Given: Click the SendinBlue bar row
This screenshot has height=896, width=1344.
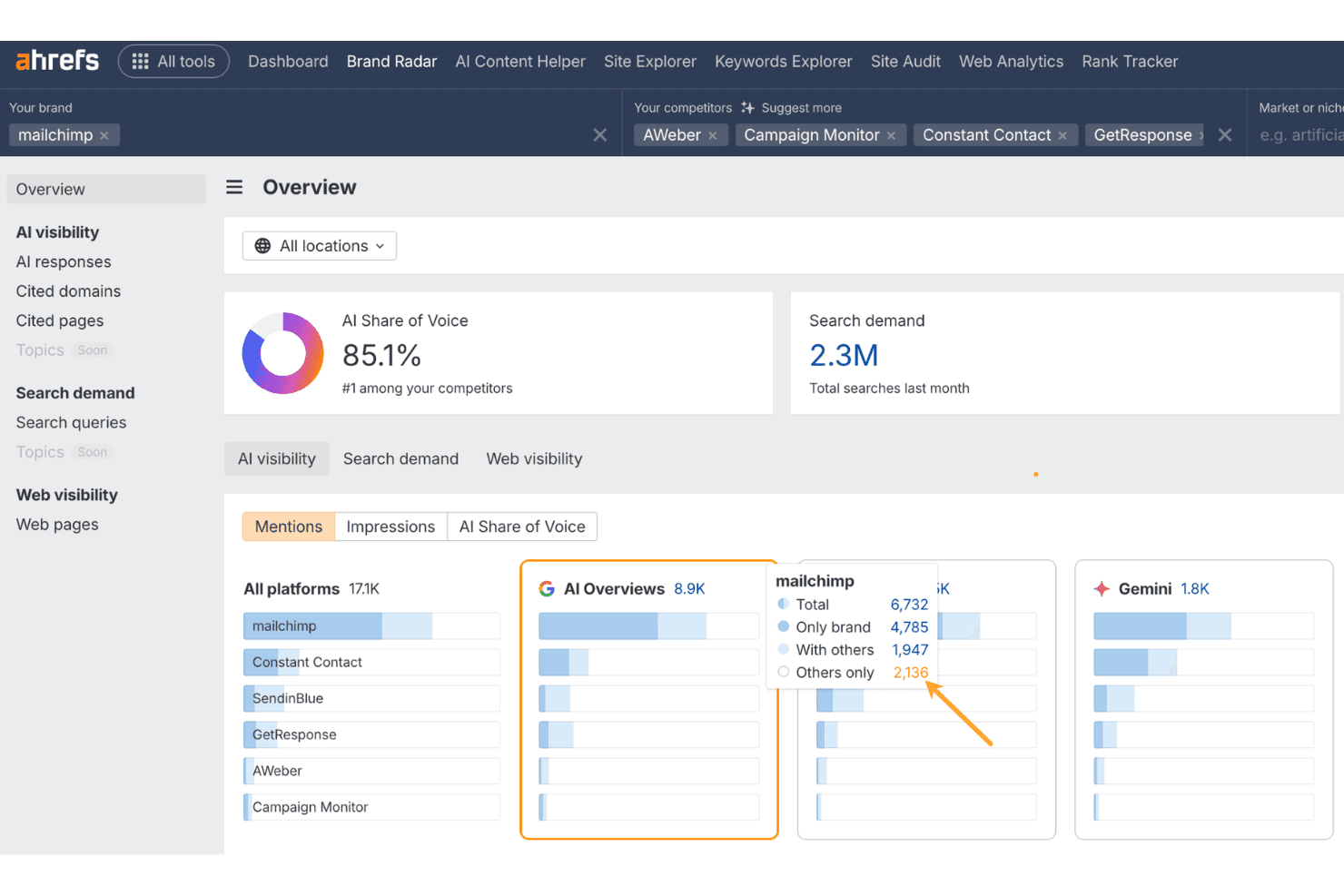Looking at the screenshot, I should point(371,699).
